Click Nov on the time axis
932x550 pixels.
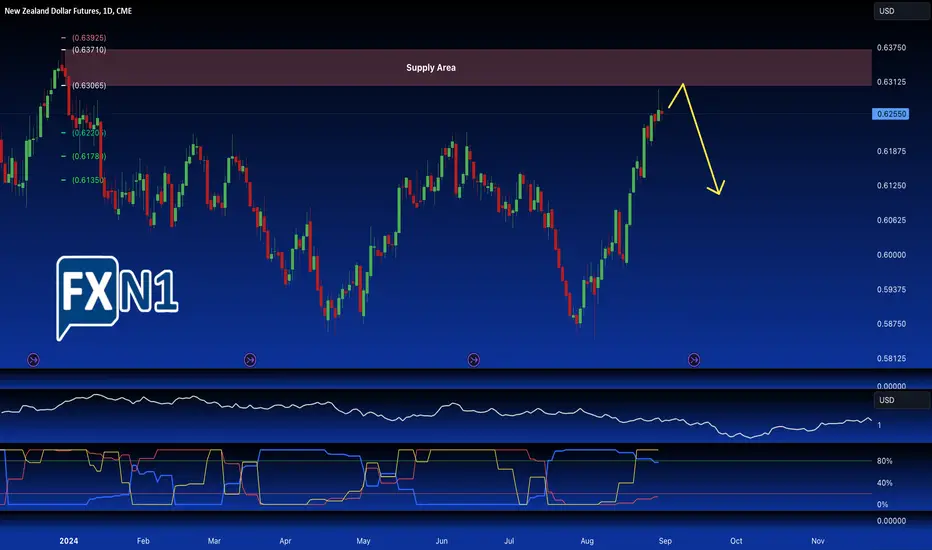[818, 541]
